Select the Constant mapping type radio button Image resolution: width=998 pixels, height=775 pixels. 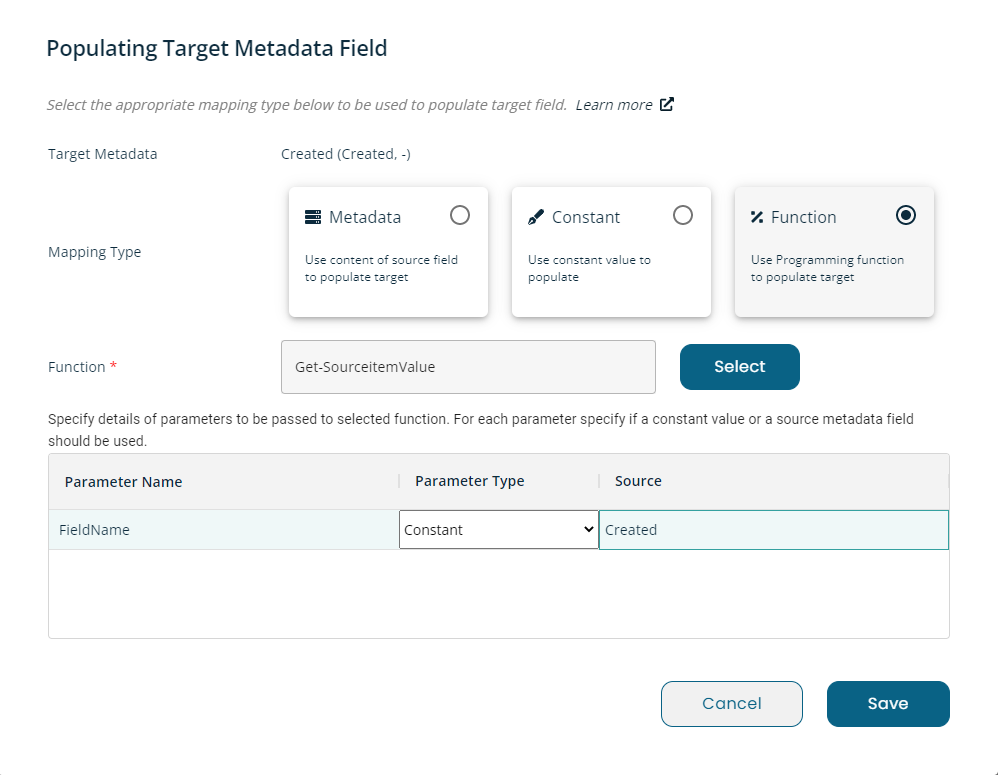(x=682, y=215)
